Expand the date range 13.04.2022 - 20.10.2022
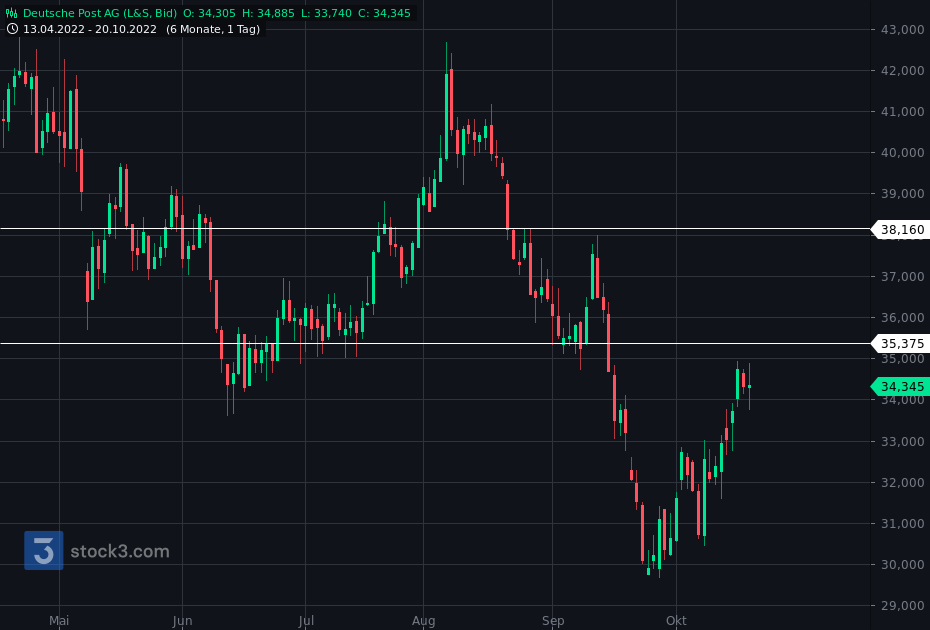Screen dimensions: 930x630 pos(90,29)
